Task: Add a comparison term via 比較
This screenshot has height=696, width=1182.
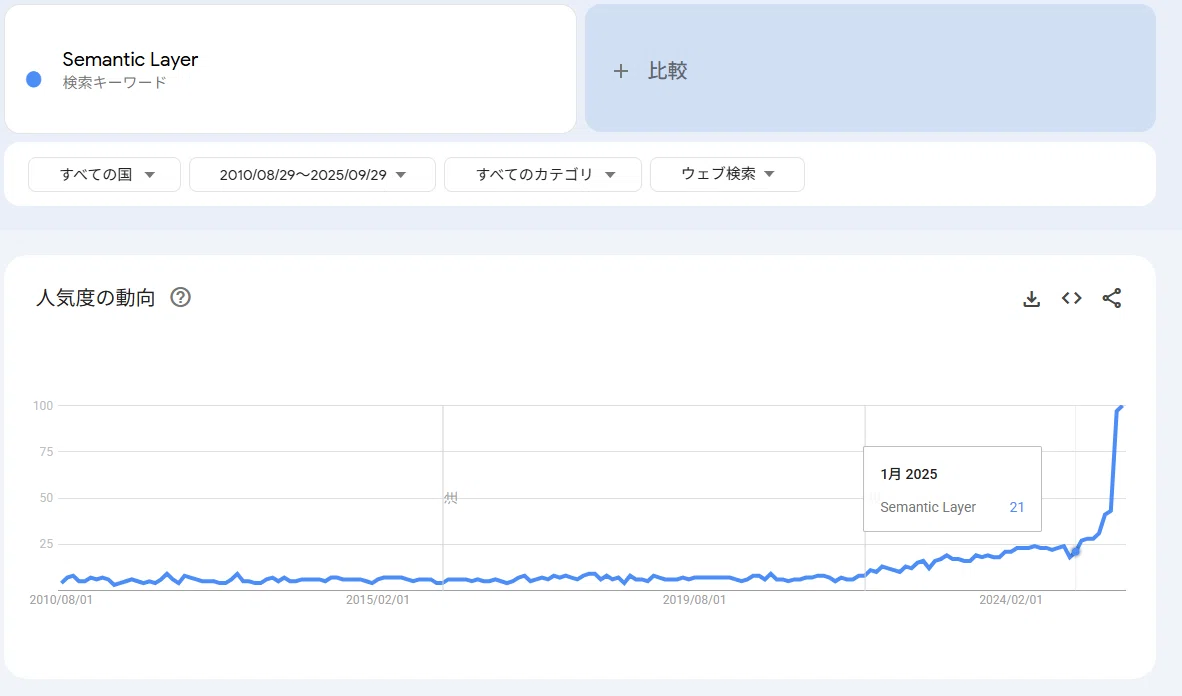Action: click(870, 69)
